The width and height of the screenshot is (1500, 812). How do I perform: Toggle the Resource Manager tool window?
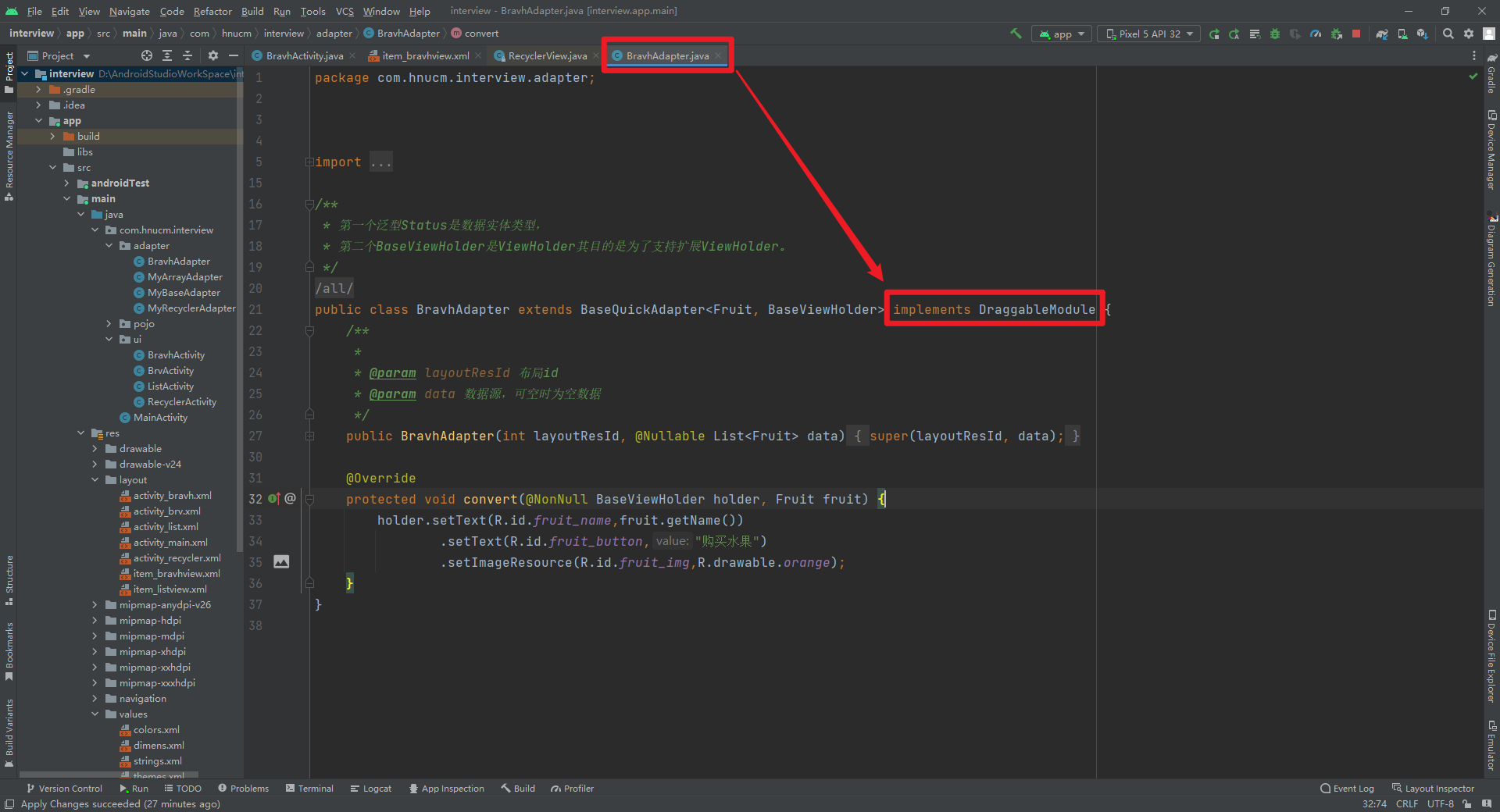[x=9, y=156]
